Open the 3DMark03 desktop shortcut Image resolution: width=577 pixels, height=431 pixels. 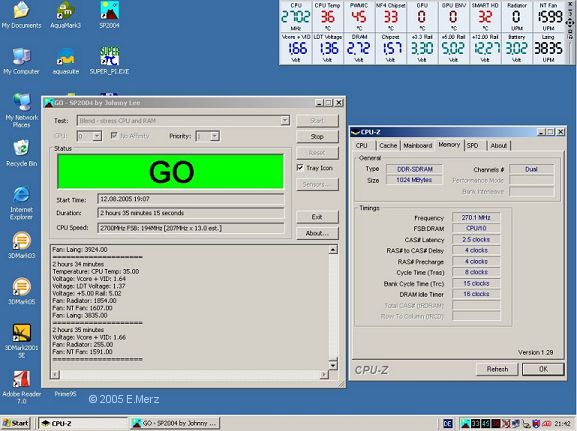21,245
